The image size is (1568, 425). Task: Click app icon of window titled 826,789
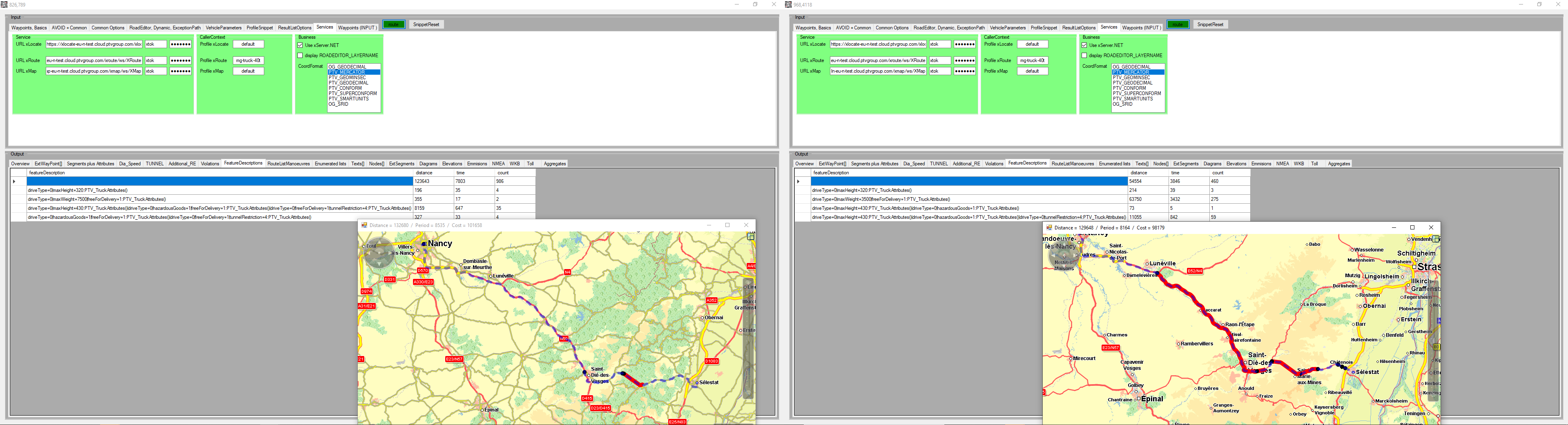tap(5, 4)
